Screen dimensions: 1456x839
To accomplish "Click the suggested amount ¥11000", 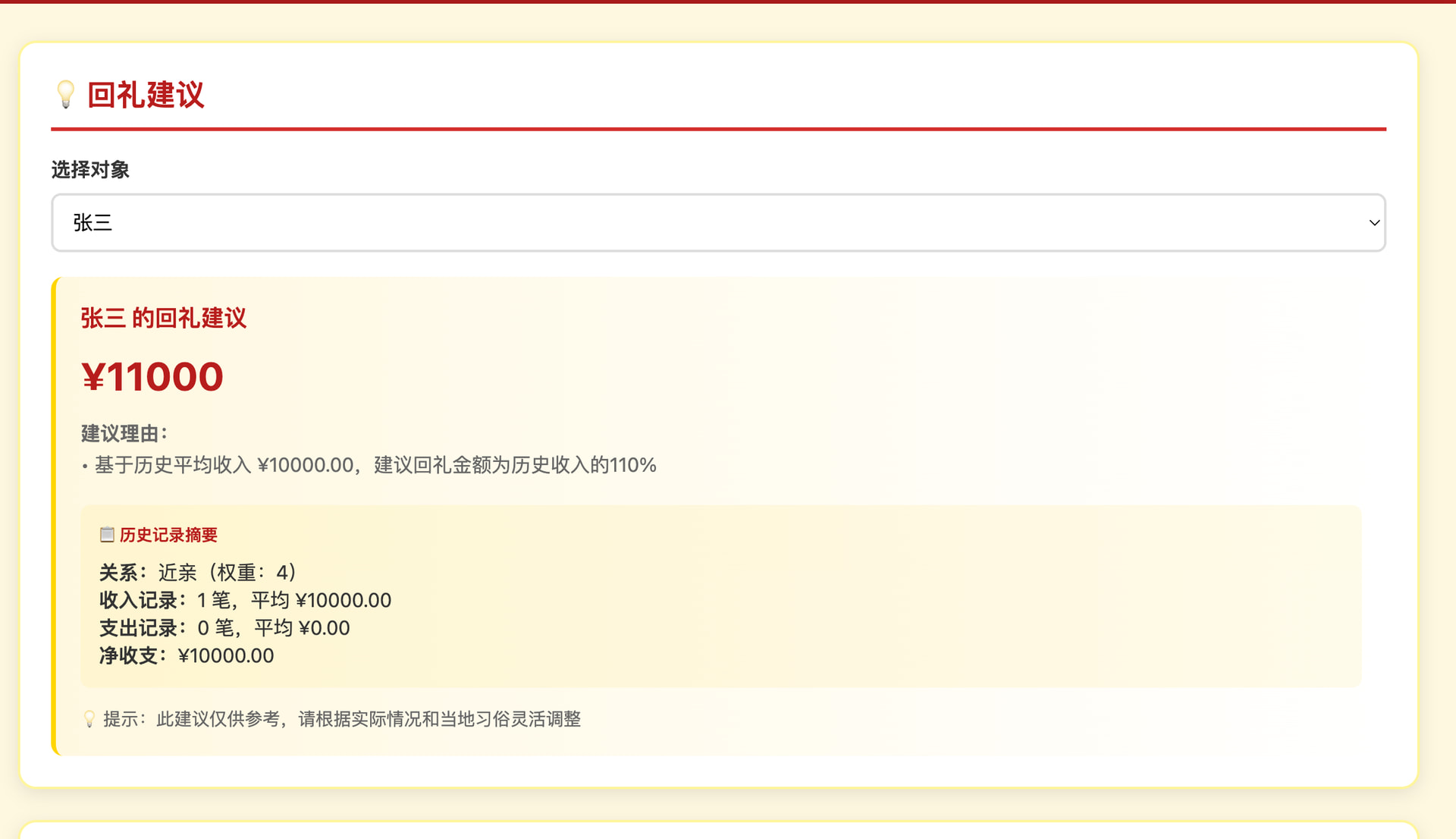I will [152, 377].
